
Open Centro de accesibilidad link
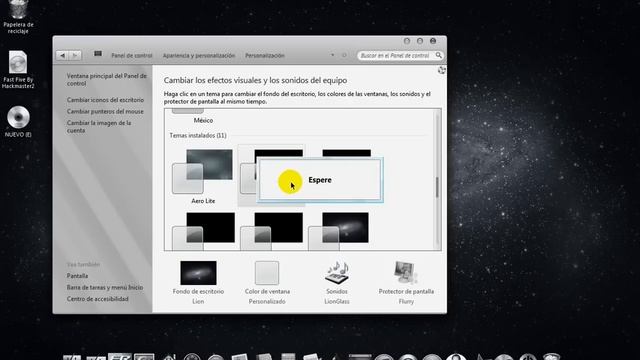98,299
